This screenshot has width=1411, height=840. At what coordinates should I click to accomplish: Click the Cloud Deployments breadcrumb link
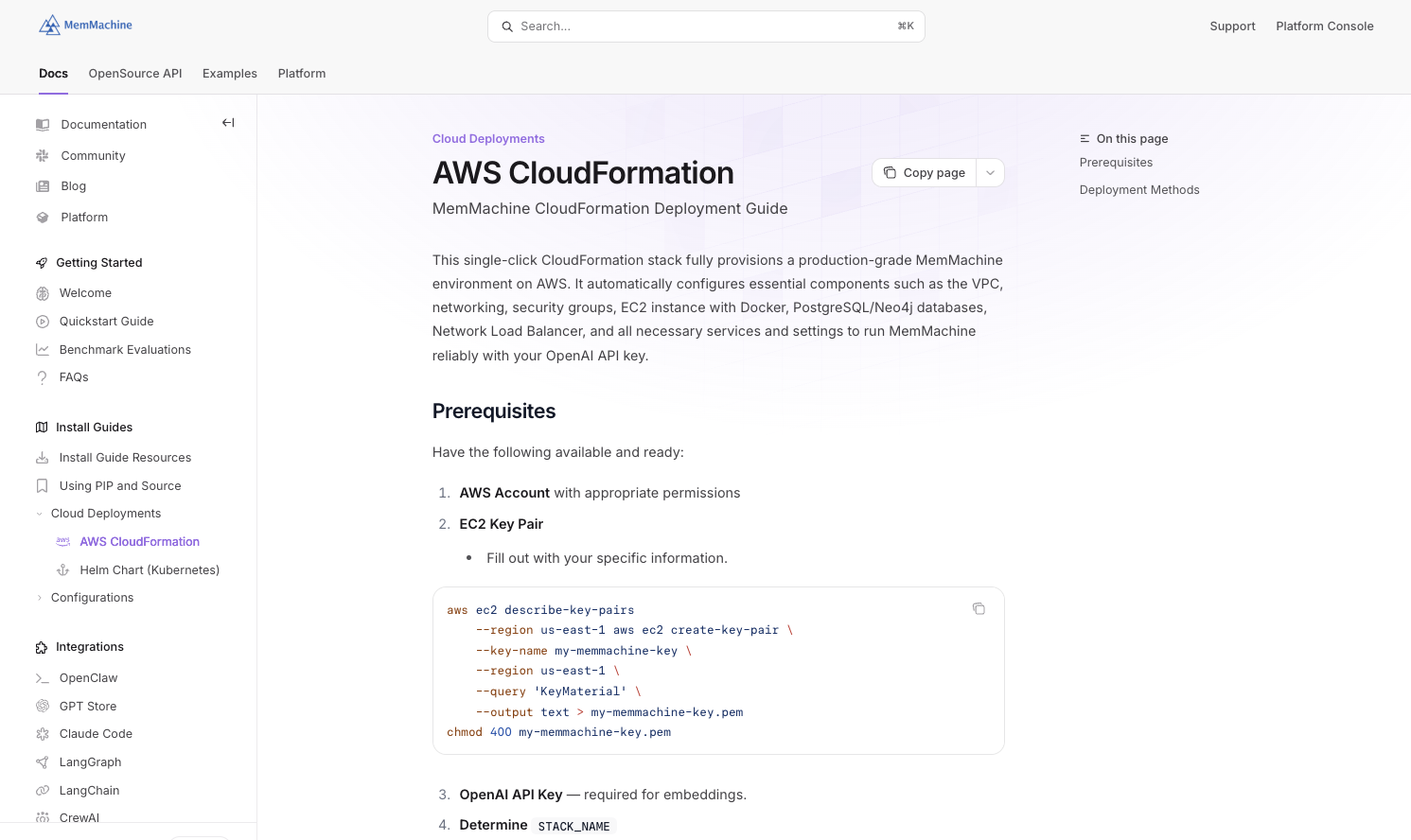(488, 139)
